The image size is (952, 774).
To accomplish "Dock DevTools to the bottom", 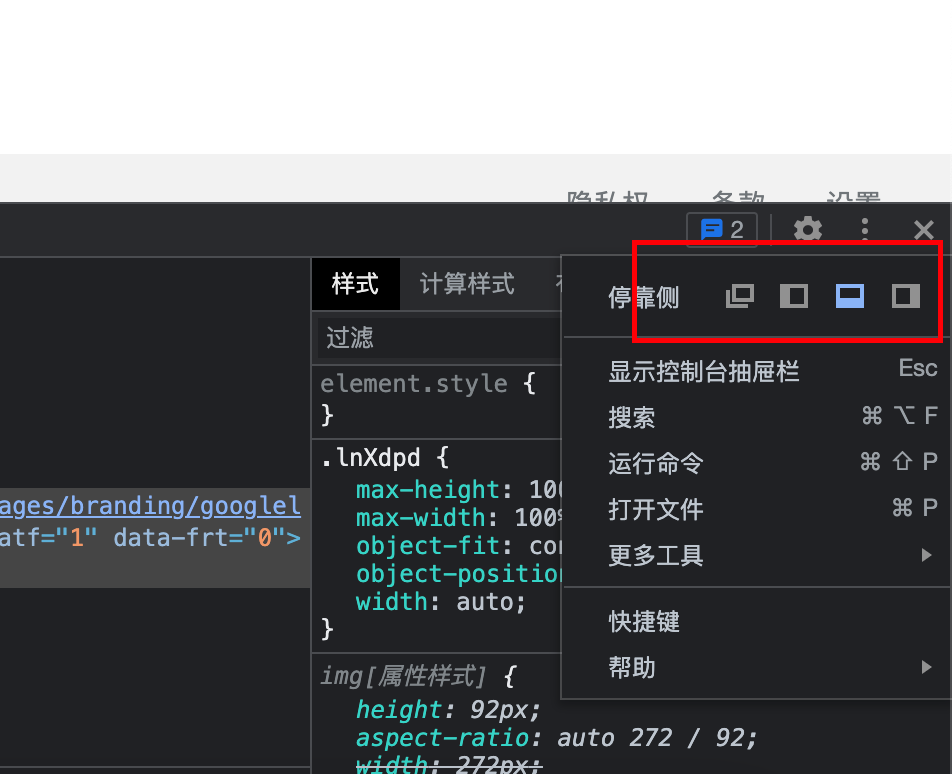I will click(x=849, y=296).
